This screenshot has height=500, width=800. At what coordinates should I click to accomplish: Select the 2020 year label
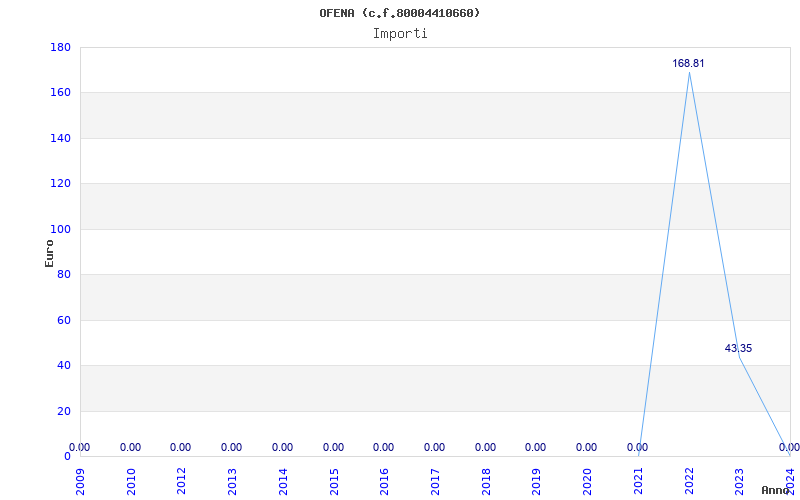(x=587, y=481)
